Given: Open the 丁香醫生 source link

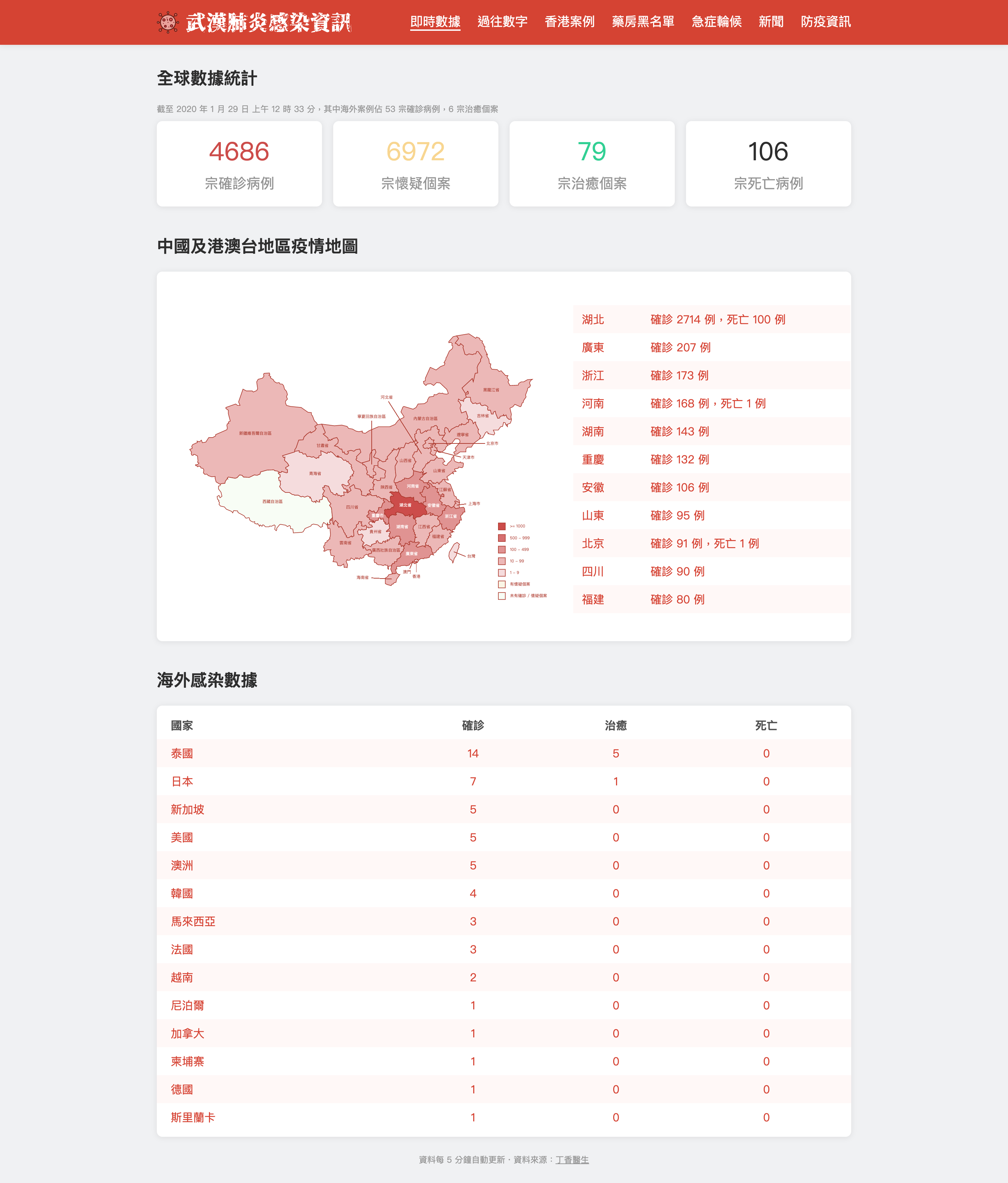Looking at the screenshot, I should [x=572, y=1160].
